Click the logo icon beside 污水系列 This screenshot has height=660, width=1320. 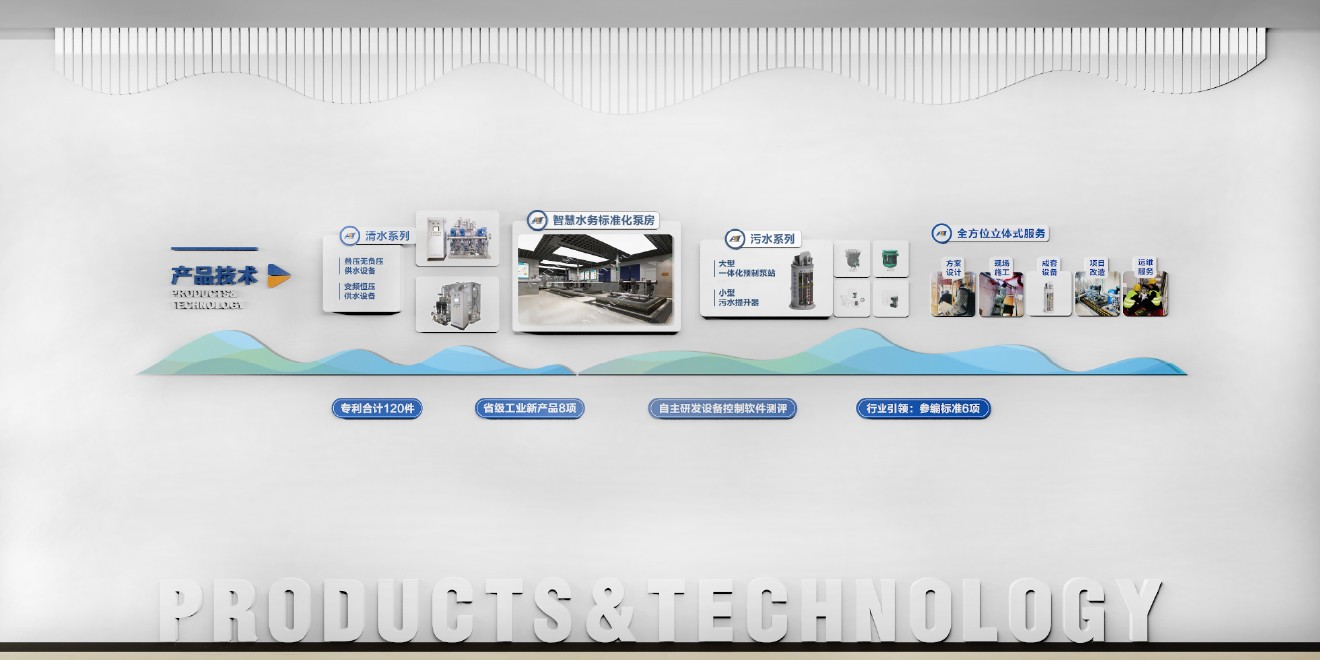(x=736, y=239)
